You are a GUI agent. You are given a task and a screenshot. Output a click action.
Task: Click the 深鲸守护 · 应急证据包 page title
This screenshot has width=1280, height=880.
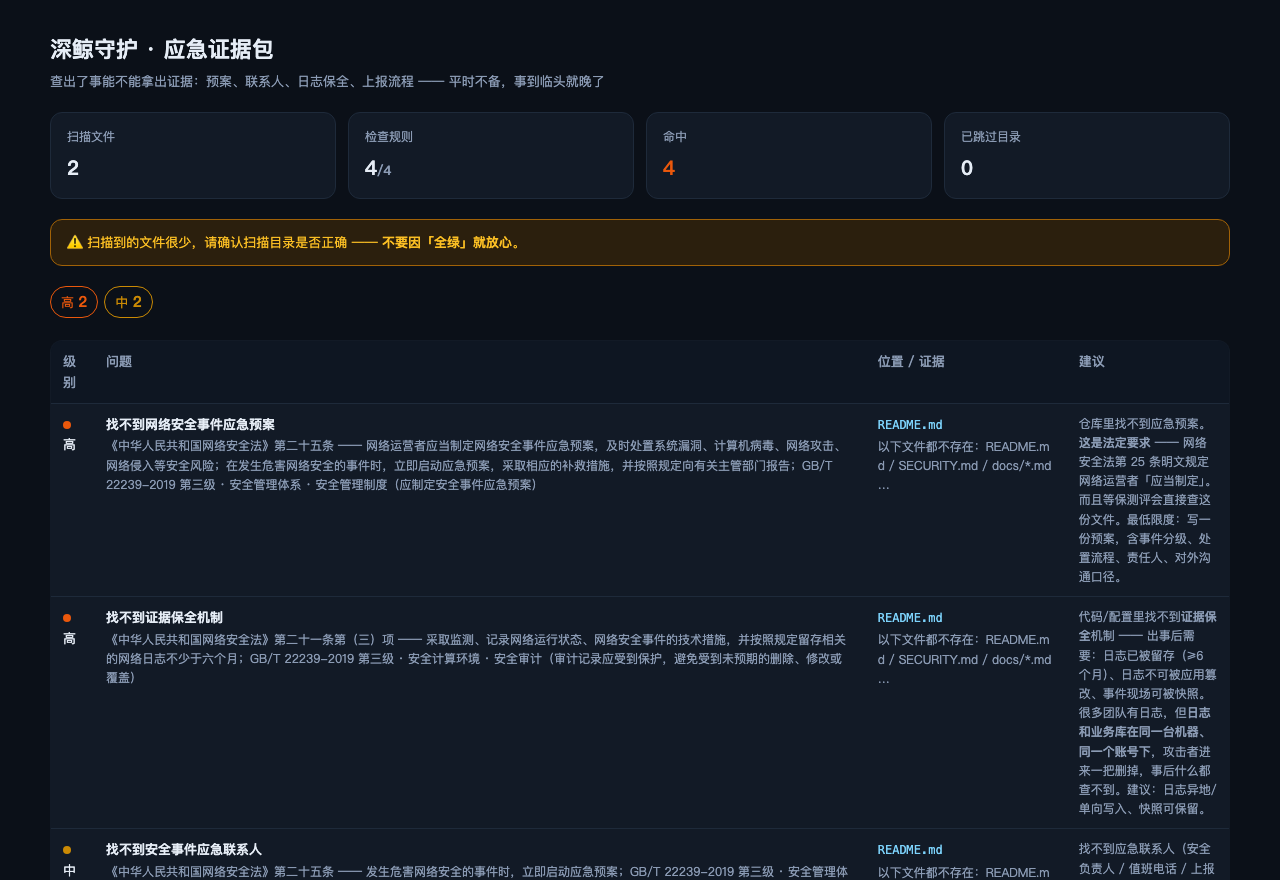pos(162,50)
